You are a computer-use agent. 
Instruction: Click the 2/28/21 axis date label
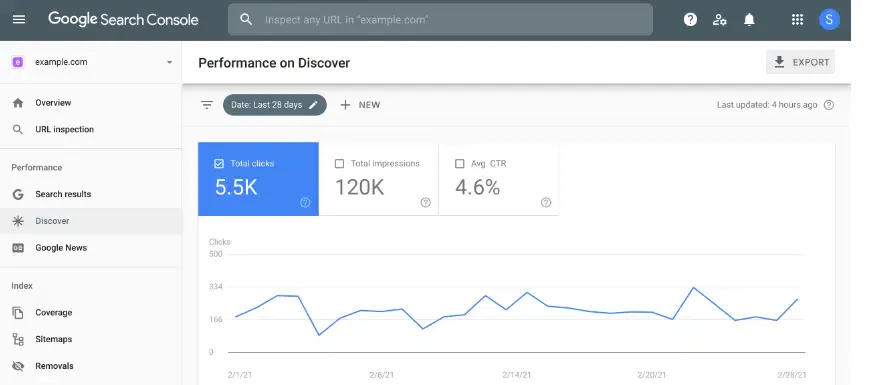793,375
